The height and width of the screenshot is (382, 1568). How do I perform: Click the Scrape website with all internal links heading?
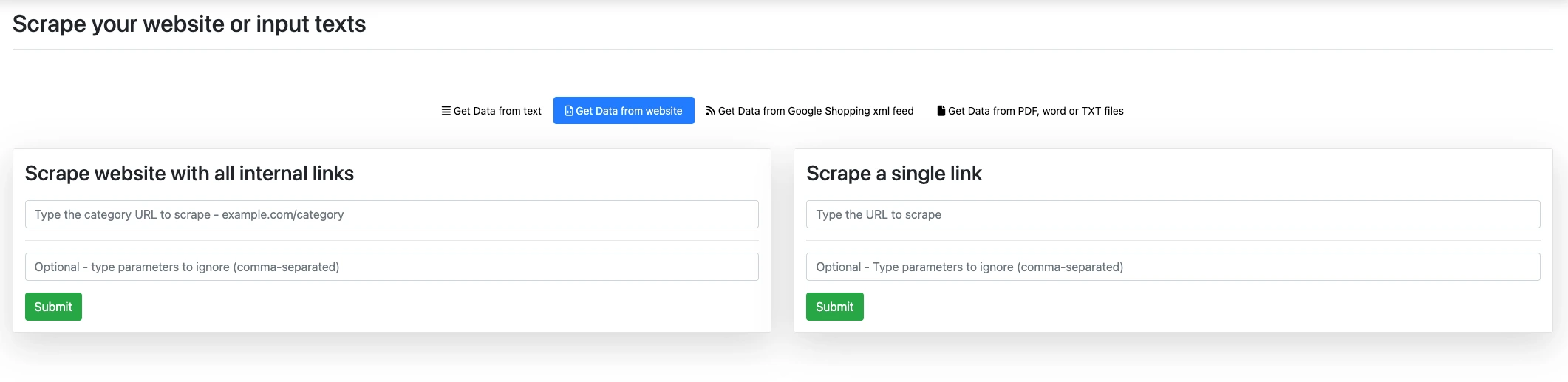pyautogui.click(x=189, y=174)
